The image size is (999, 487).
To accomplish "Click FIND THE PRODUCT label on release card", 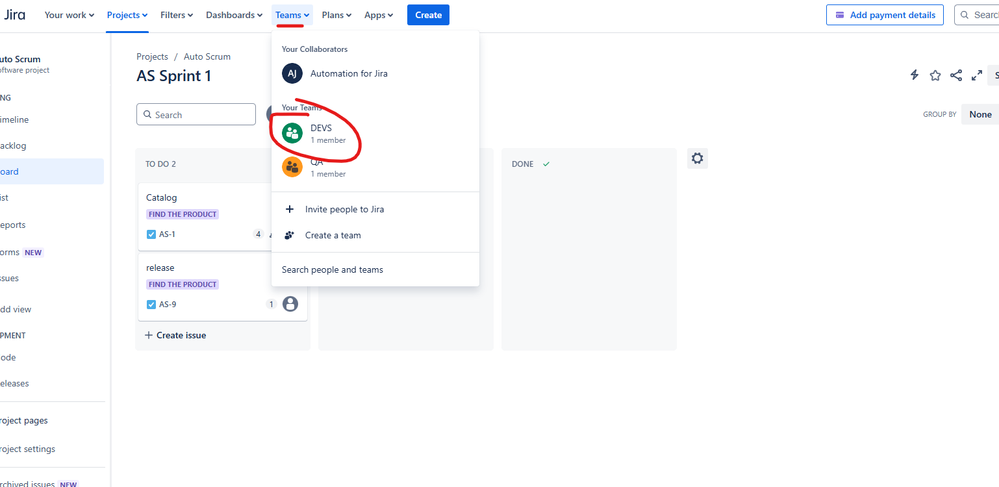I will [x=182, y=284].
